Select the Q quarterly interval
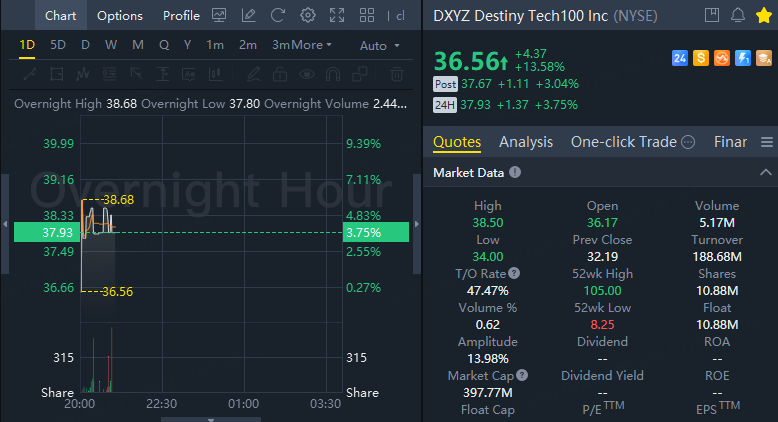 point(164,45)
